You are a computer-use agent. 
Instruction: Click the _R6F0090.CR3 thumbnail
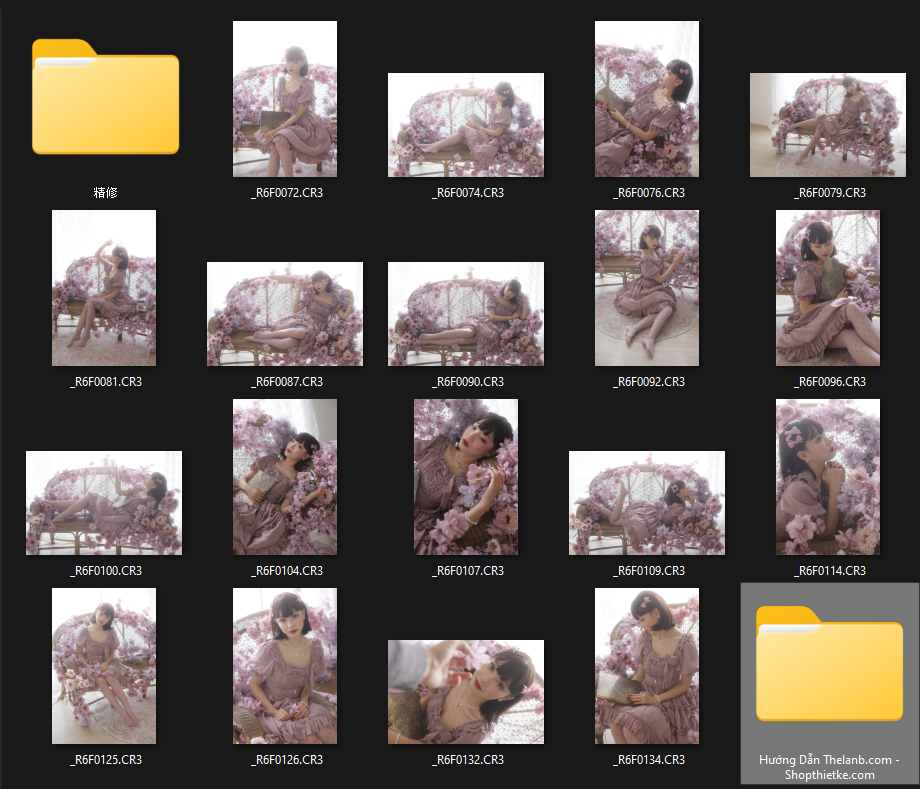(x=466, y=314)
